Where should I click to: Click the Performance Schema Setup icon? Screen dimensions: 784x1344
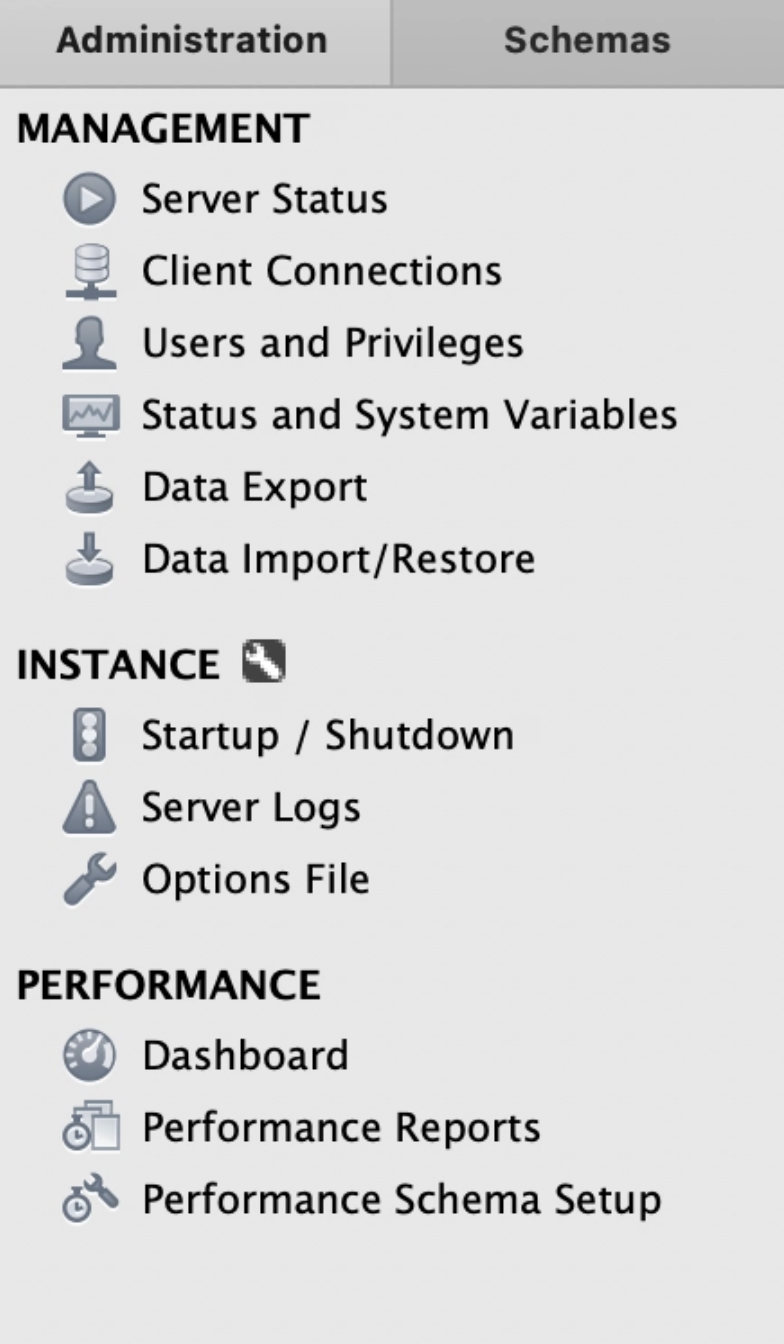click(x=90, y=1199)
